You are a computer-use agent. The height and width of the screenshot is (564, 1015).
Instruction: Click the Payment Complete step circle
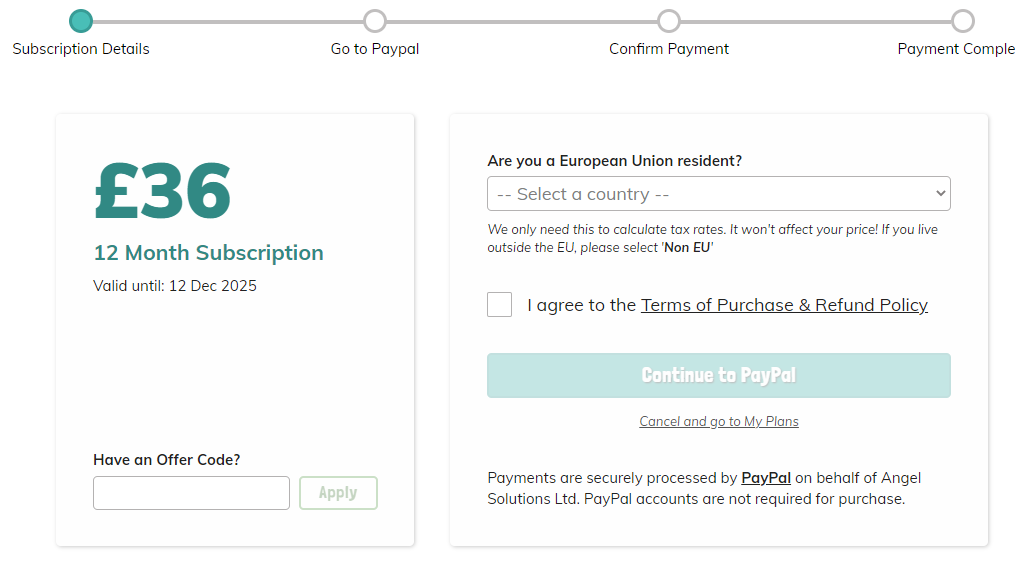pos(962,21)
